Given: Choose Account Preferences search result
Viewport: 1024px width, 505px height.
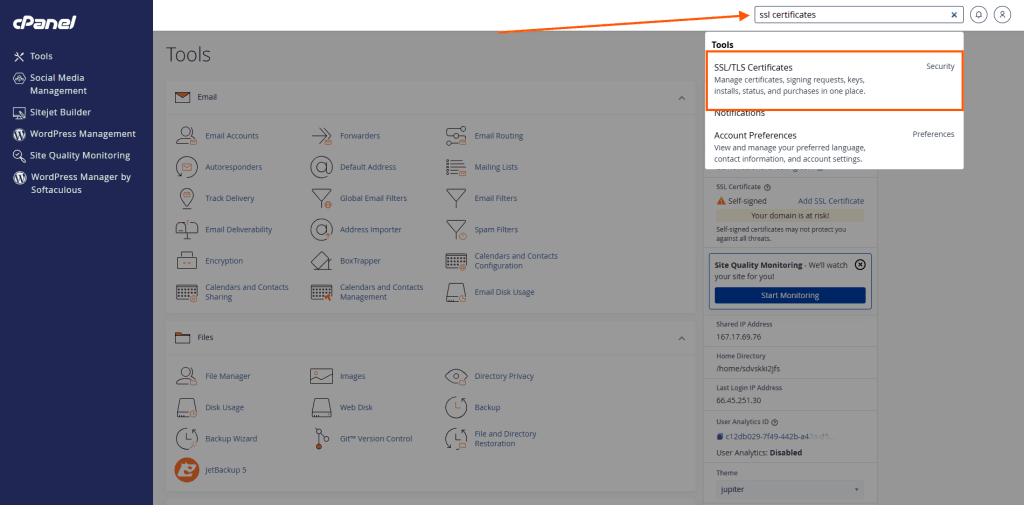Looking at the screenshot, I should click(834, 146).
